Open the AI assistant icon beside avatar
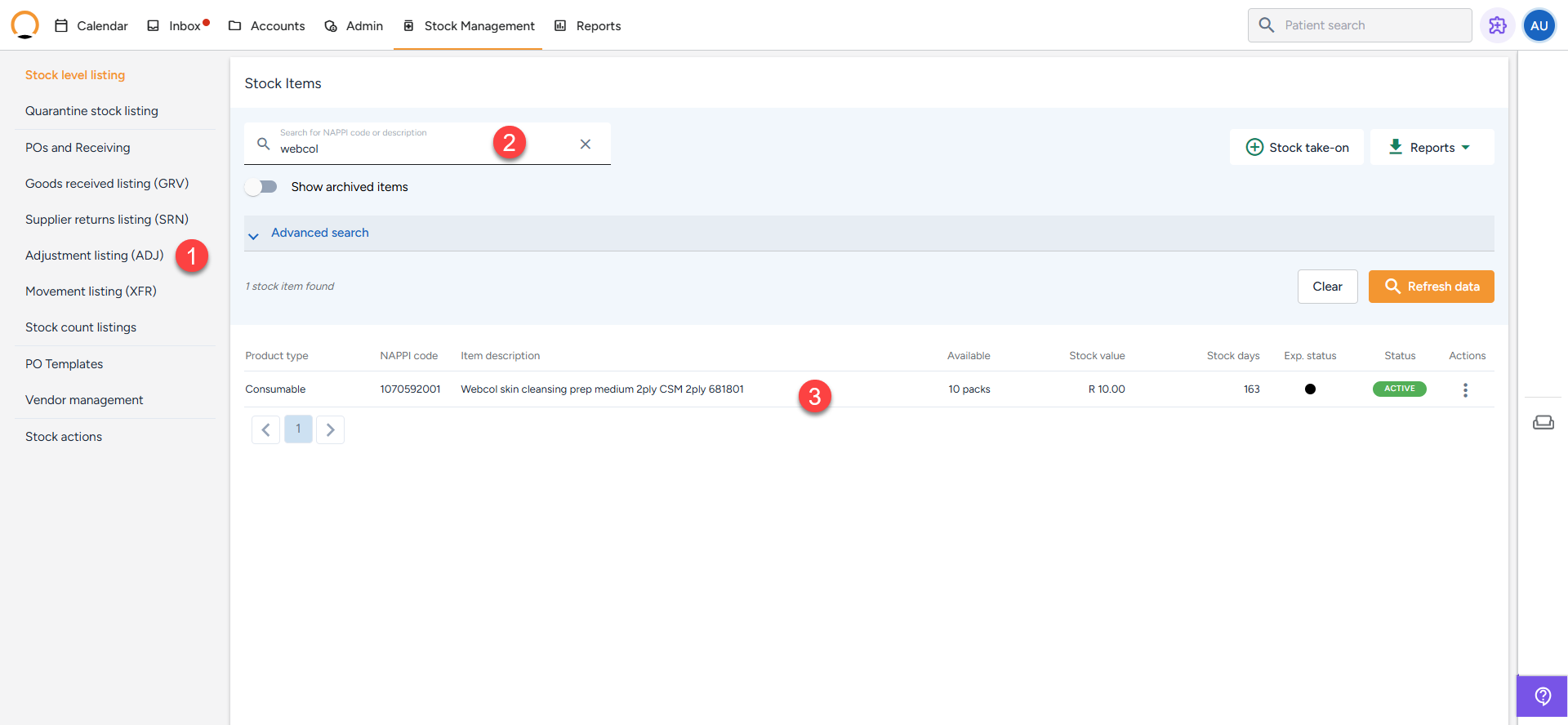 1497,25
